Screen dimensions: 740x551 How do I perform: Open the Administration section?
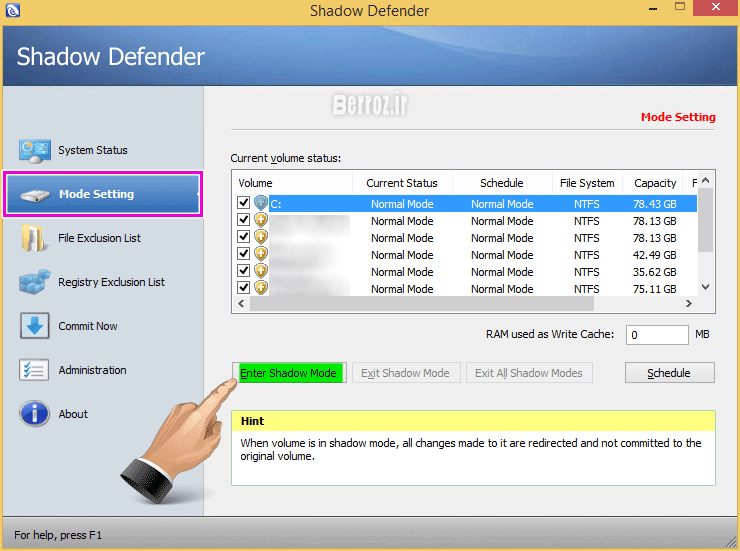92,370
